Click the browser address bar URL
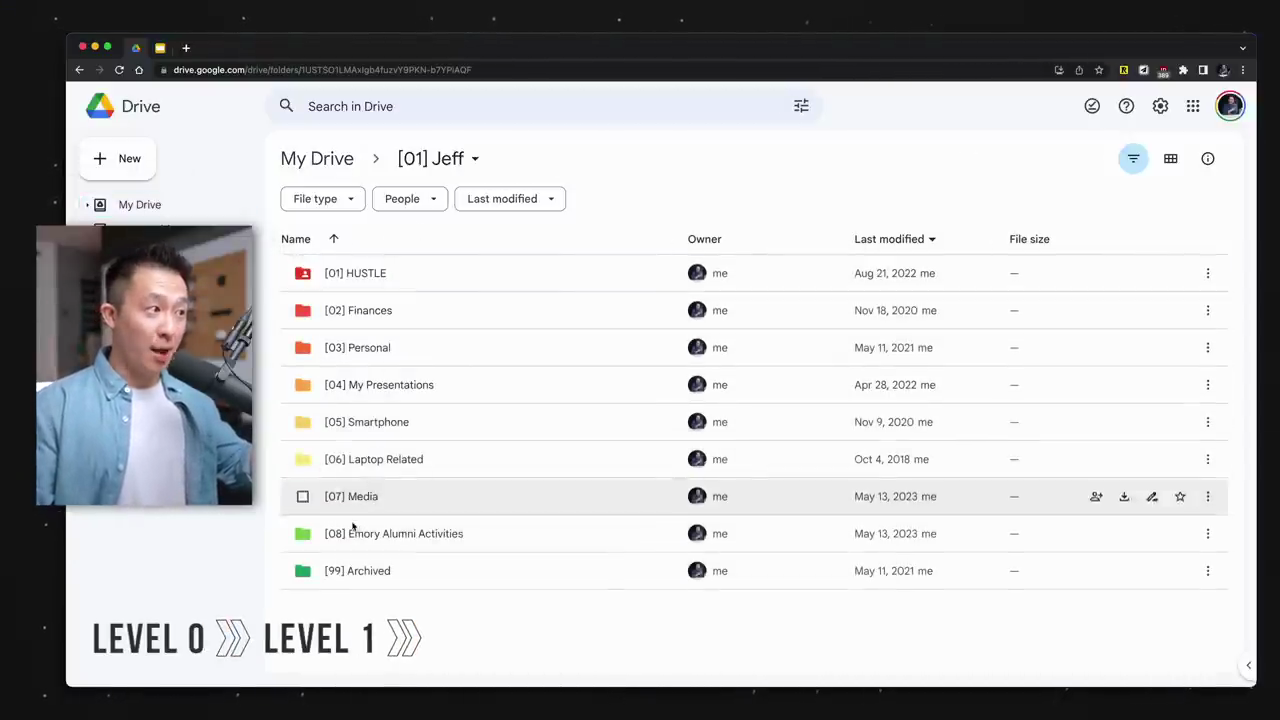This screenshot has height=720, width=1280. click(x=322, y=70)
